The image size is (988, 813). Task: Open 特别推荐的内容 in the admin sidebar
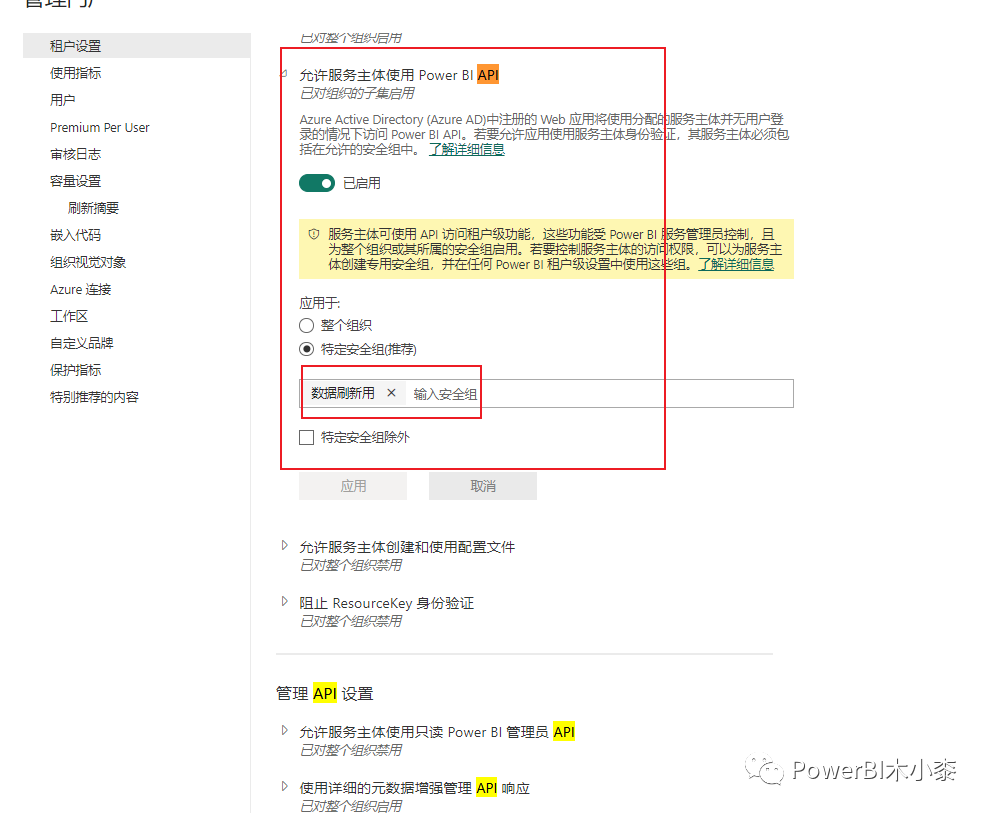click(x=95, y=398)
